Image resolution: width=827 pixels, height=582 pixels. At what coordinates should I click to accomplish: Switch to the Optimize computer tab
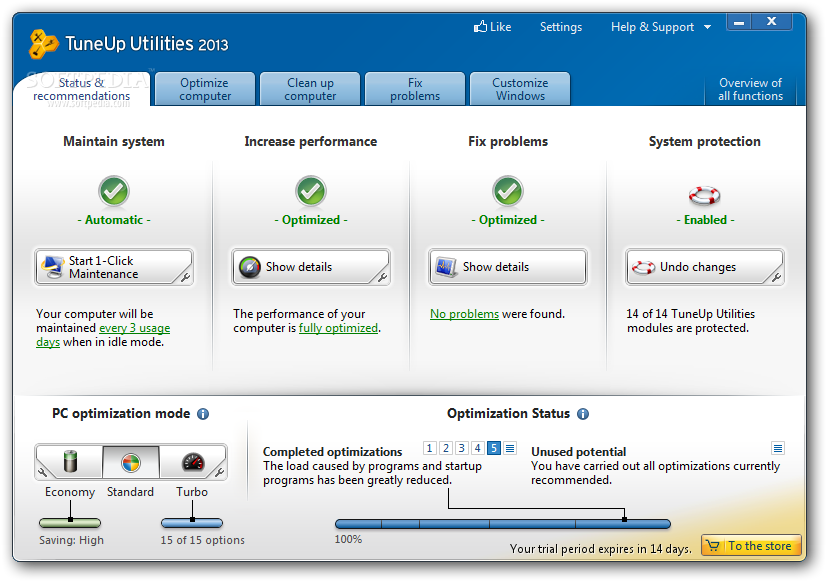205,89
